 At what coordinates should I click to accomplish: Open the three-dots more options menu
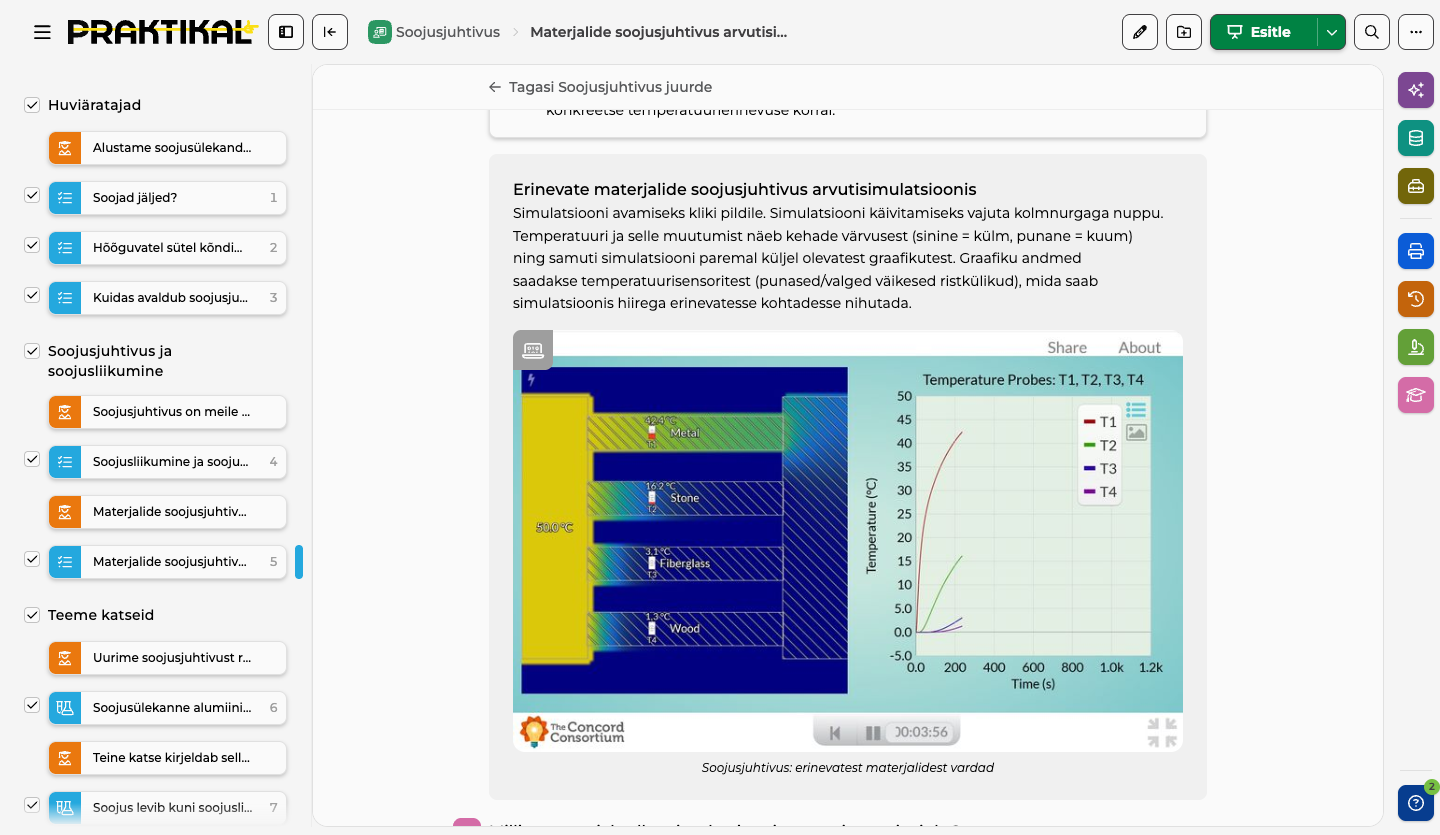tap(1416, 32)
